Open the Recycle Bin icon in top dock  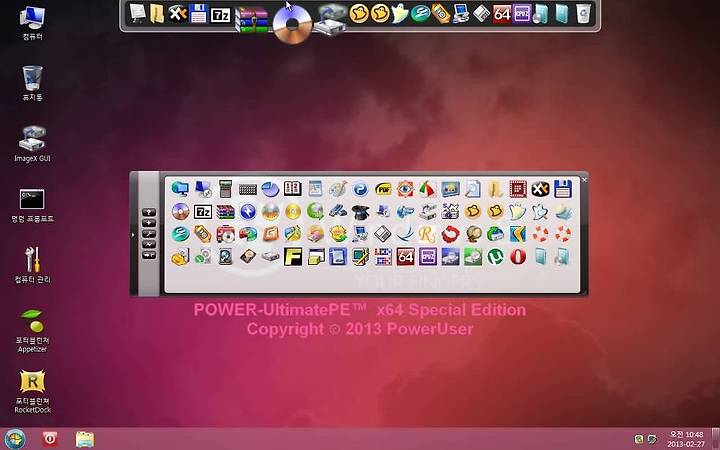coord(583,14)
